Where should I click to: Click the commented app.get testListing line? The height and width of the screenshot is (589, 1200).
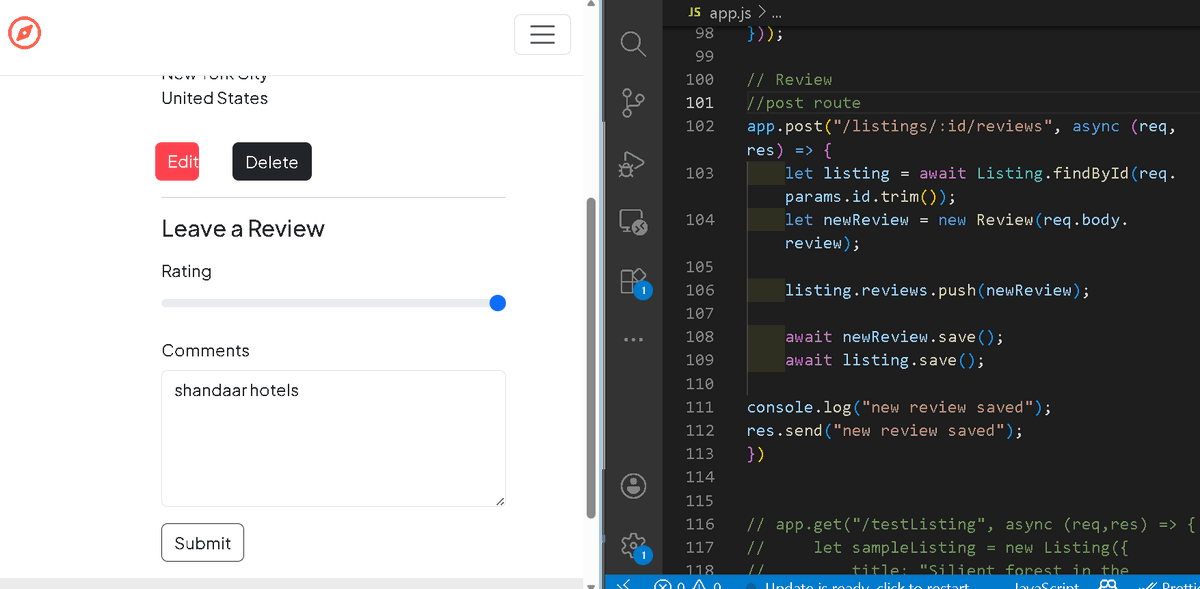click(x=971, y=524)
